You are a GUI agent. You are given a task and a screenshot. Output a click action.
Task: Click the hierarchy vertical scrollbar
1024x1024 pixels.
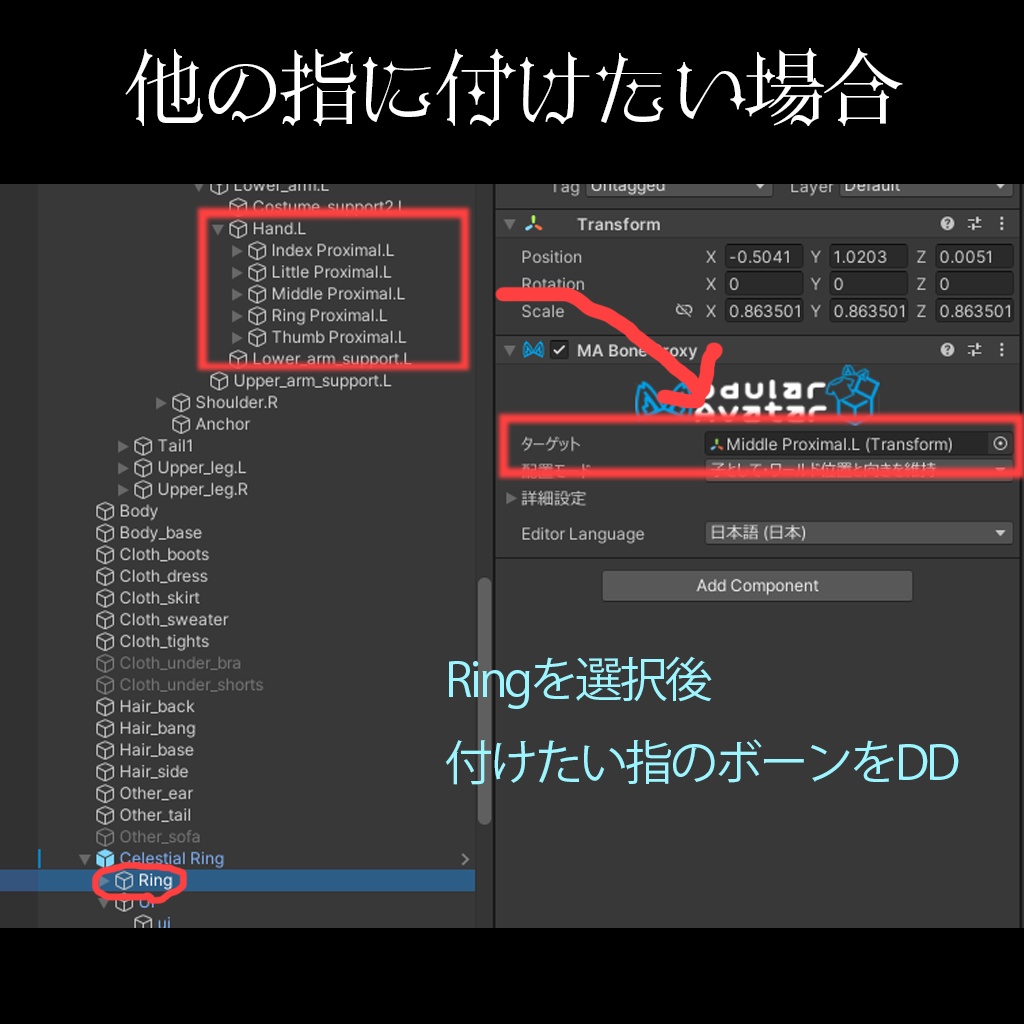pyautogui.click(x=484, y=701)
